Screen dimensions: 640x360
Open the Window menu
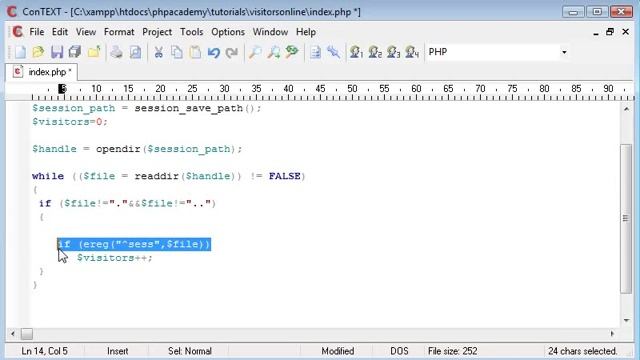(x=270, y=32)
